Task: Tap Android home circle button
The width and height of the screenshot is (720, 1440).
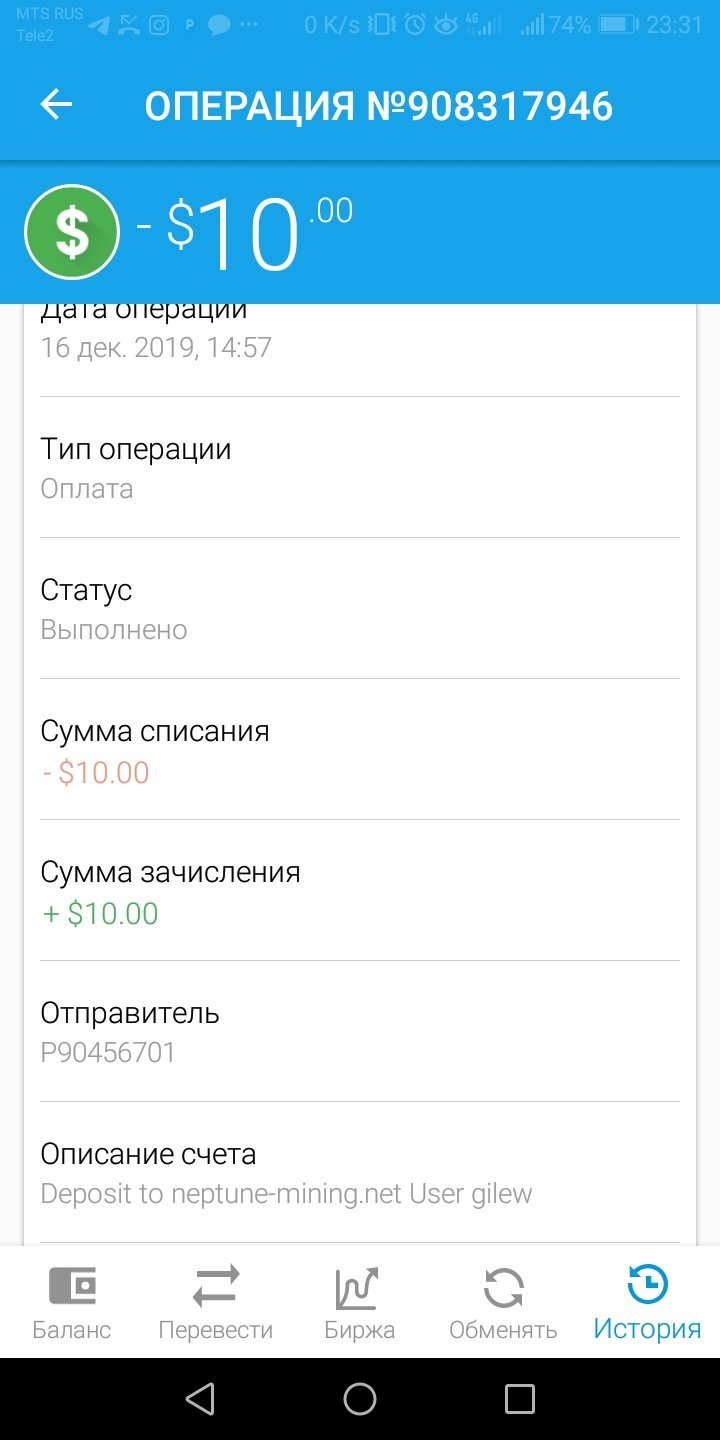Action: [360, 1399]
